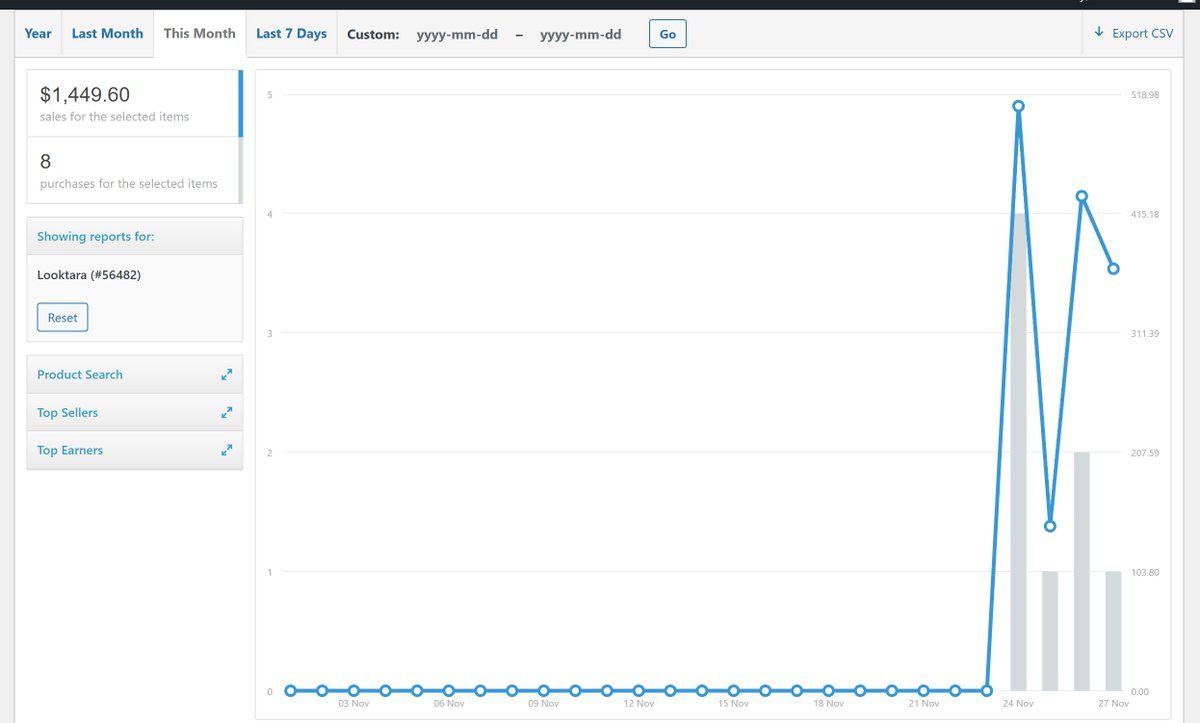Switch to the Year tab
Image resolution: width=1200 pixels, height=723 pixels.
click(38, 33)
